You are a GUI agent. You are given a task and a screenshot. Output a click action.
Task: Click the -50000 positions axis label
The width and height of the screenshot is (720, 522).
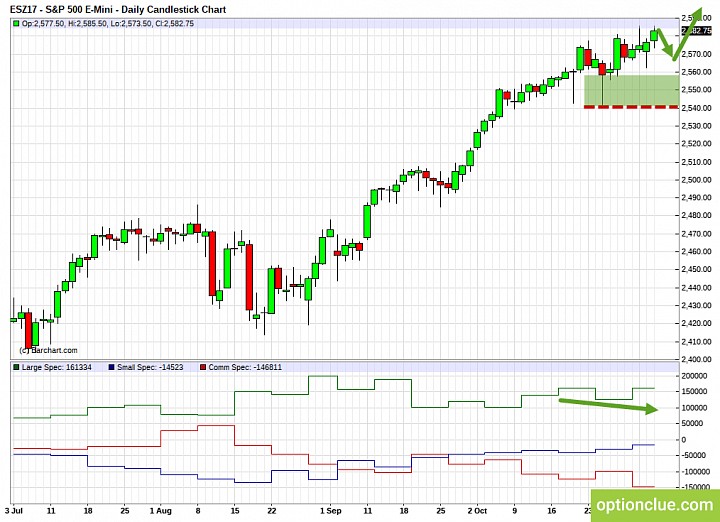692,455
